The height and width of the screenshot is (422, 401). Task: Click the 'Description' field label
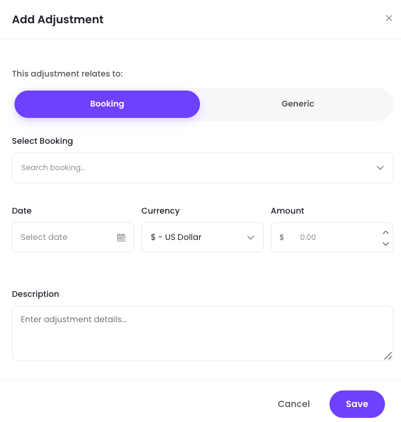(x=35, y=294)
